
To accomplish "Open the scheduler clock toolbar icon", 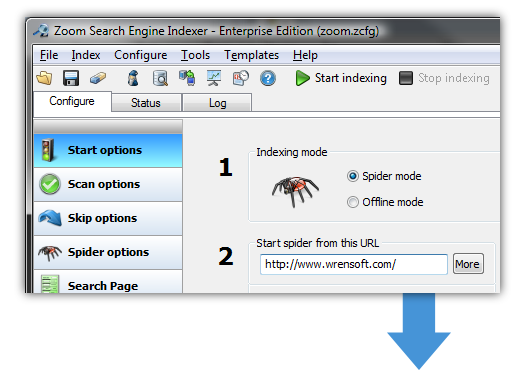I will click(x=241, y=78).
